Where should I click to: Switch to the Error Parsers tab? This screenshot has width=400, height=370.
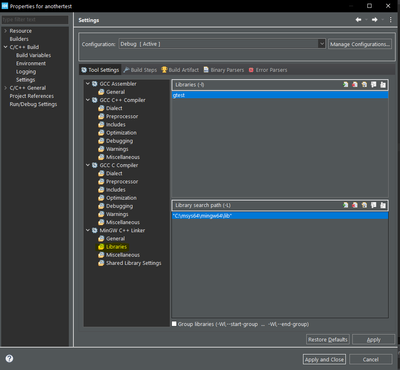(x=268, y=70)
